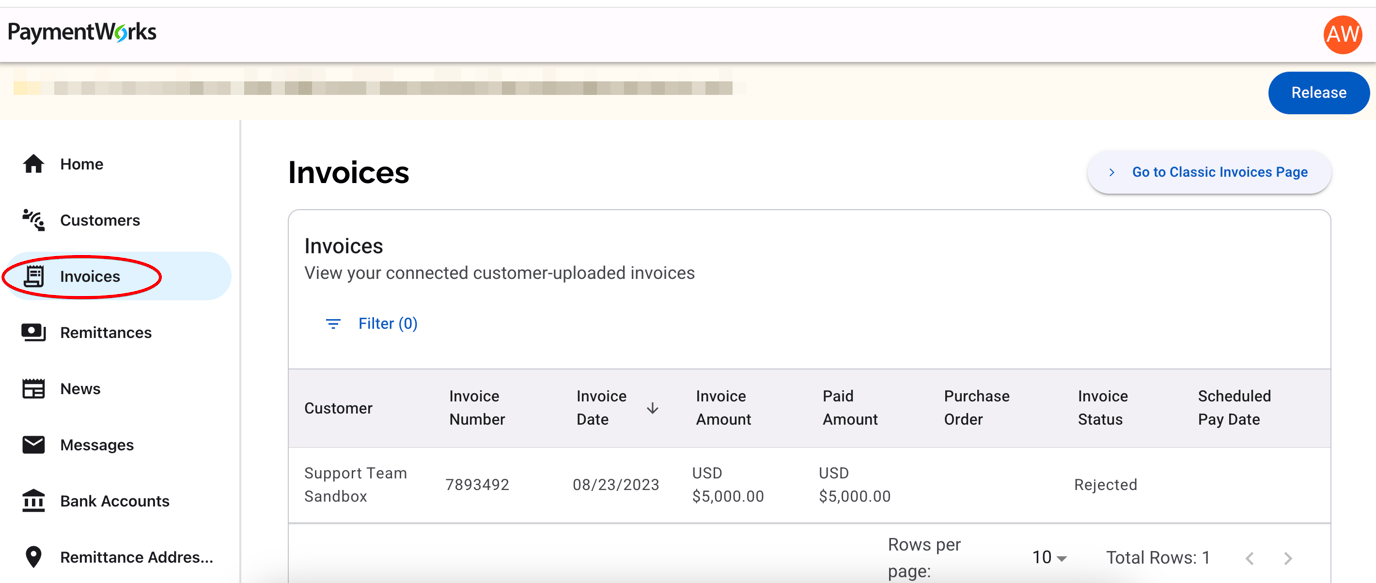Click the Invoices sidebar icon
This screenshot has height=583, width=1376.
click(33, 276)
